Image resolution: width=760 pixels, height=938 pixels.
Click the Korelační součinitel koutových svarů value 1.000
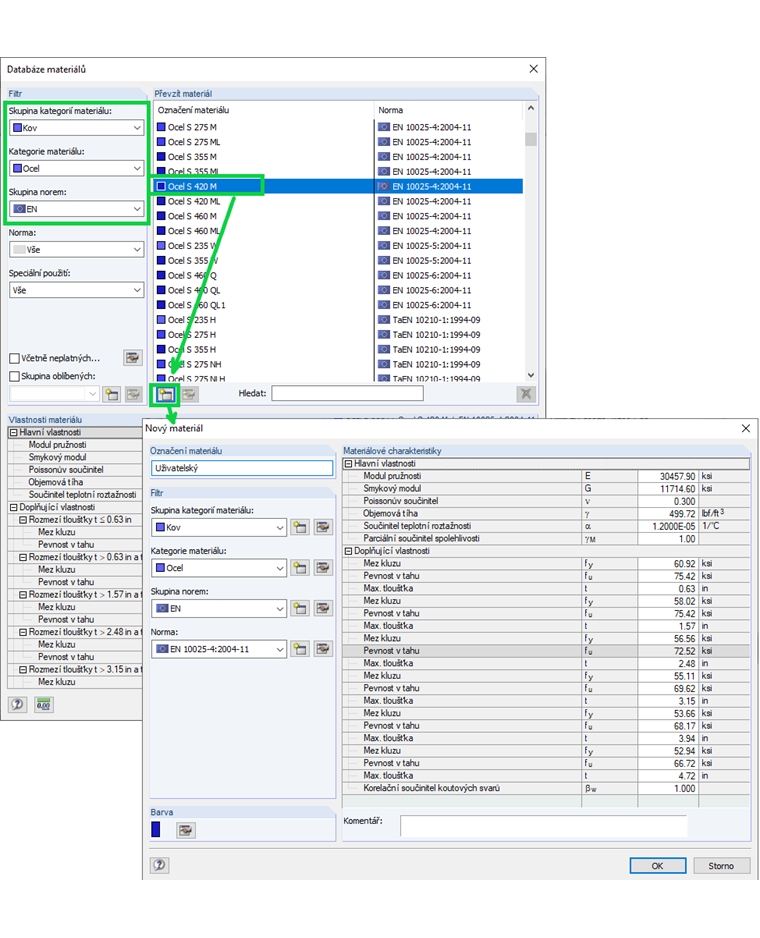(668, 788)
